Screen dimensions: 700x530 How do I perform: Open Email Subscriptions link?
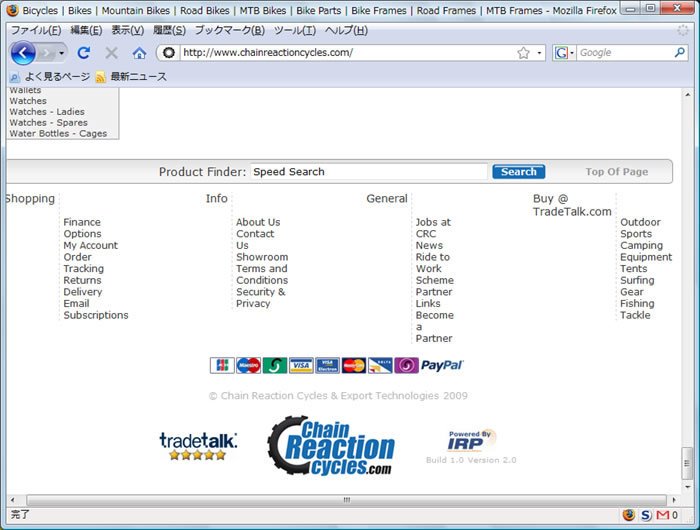point(96,309)
